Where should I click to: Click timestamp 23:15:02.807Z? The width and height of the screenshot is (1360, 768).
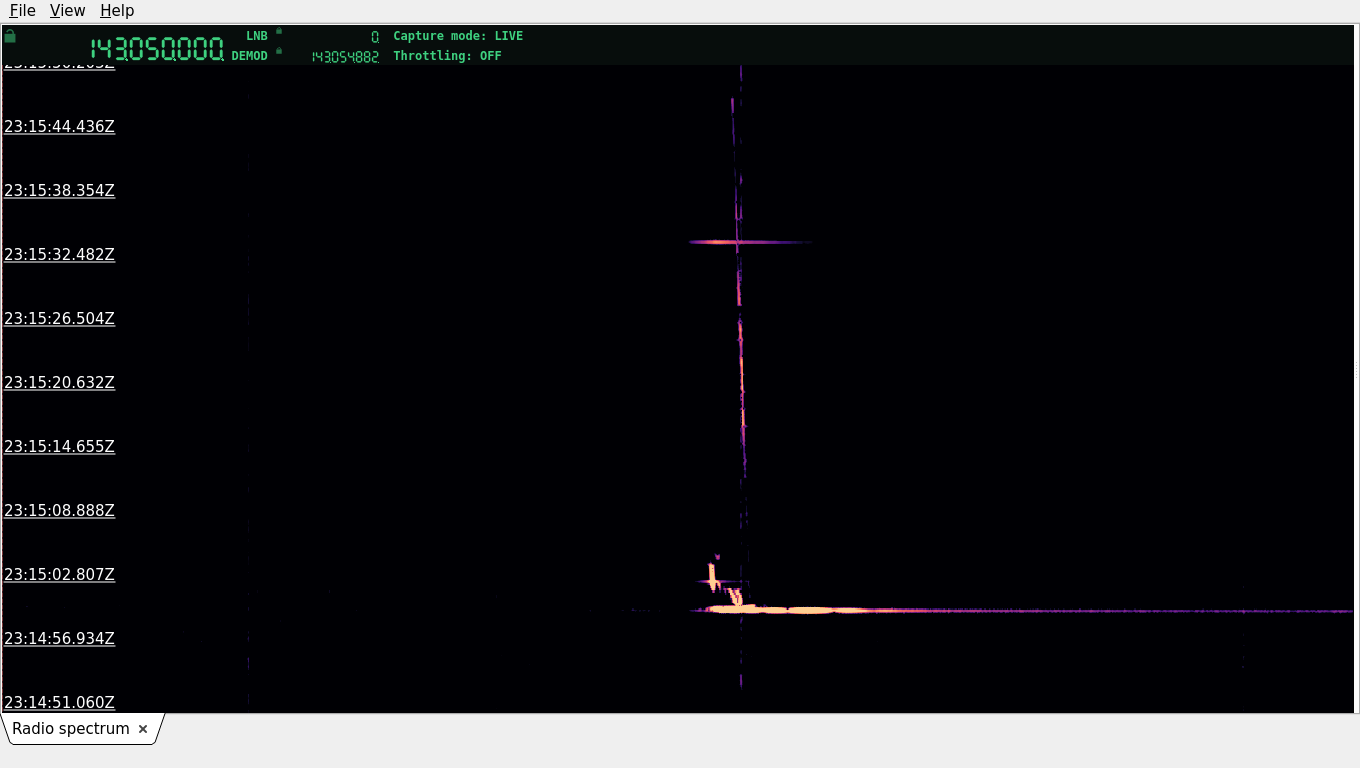(59, 574)
